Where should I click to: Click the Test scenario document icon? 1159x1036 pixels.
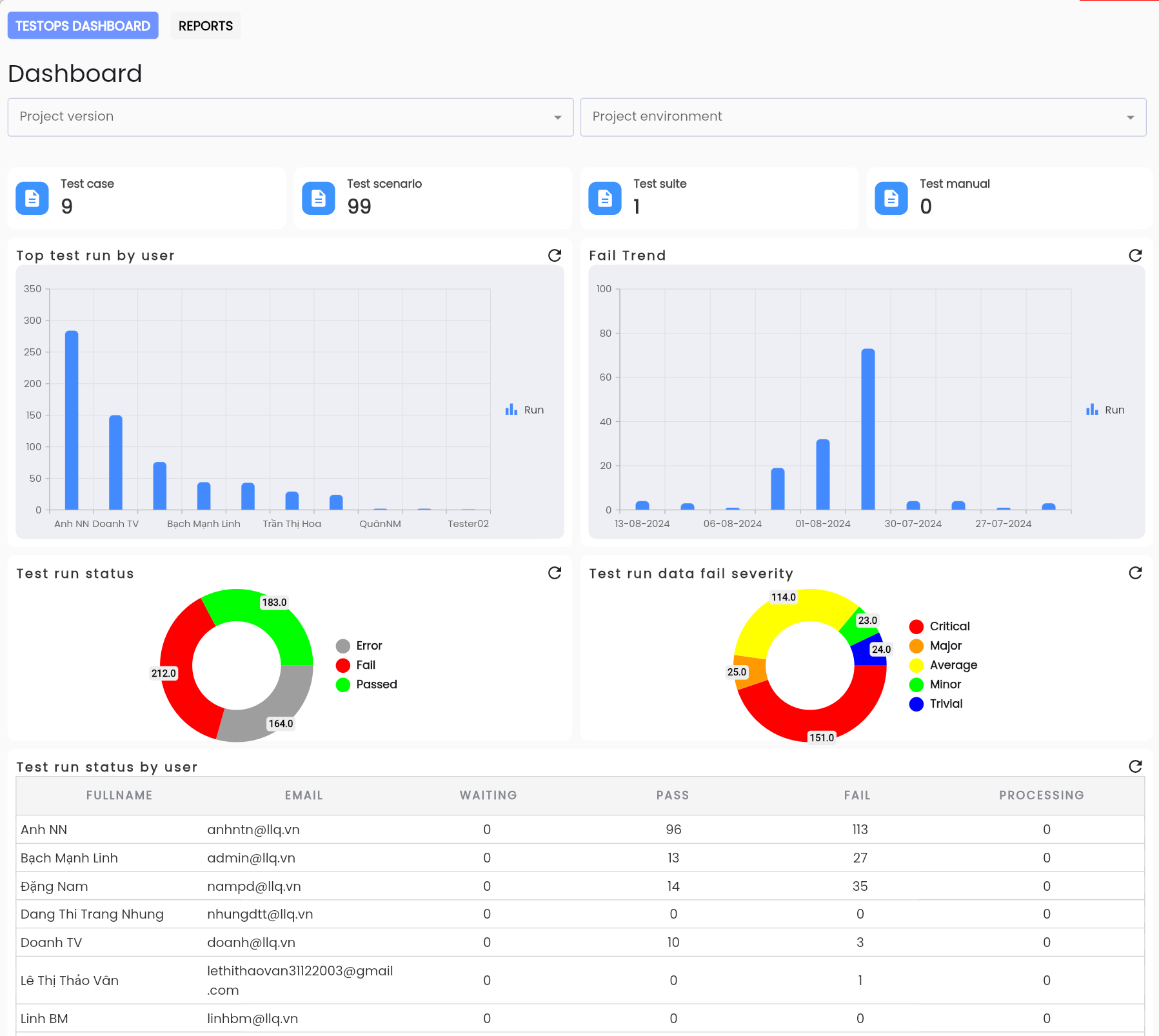point(319,198)
